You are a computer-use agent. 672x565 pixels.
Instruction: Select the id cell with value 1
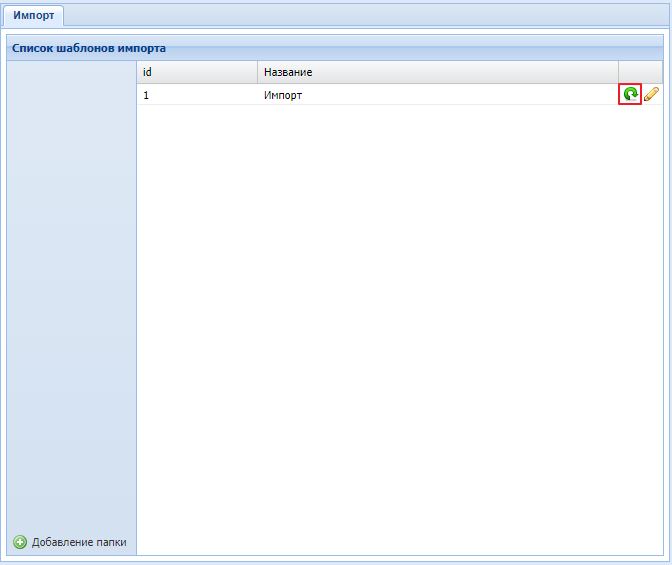pyautogui.click(x=197, y=95)
